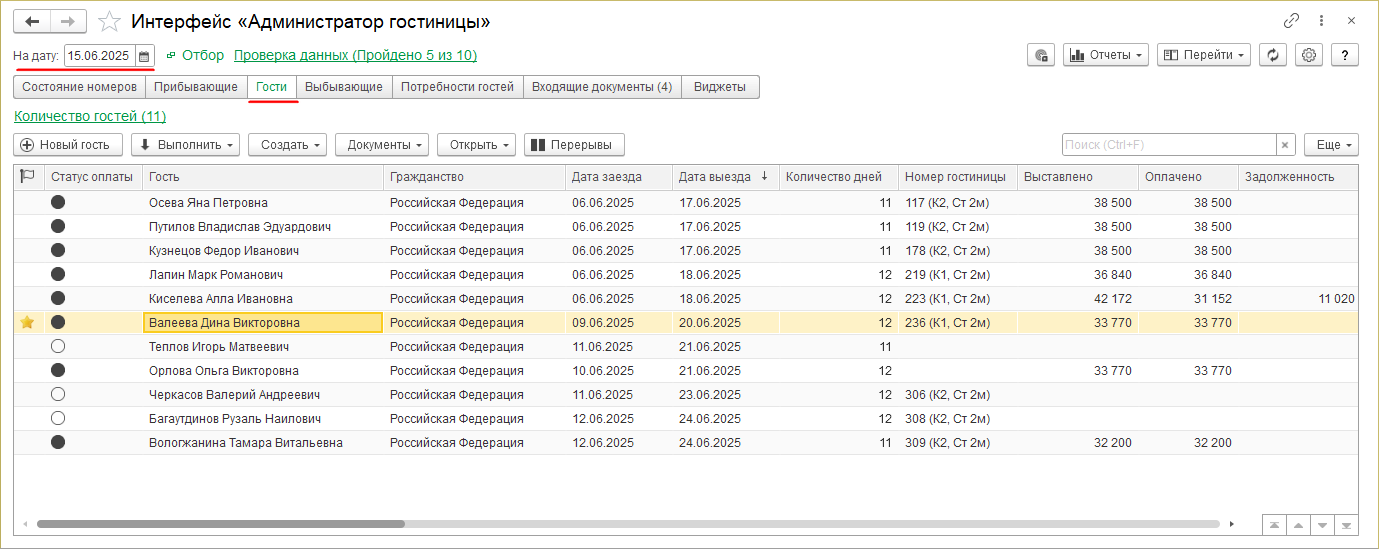Click the horizontal scrollbar at the table bottom
This screenshot has width=1379, height=549.
tap(220, 524)
